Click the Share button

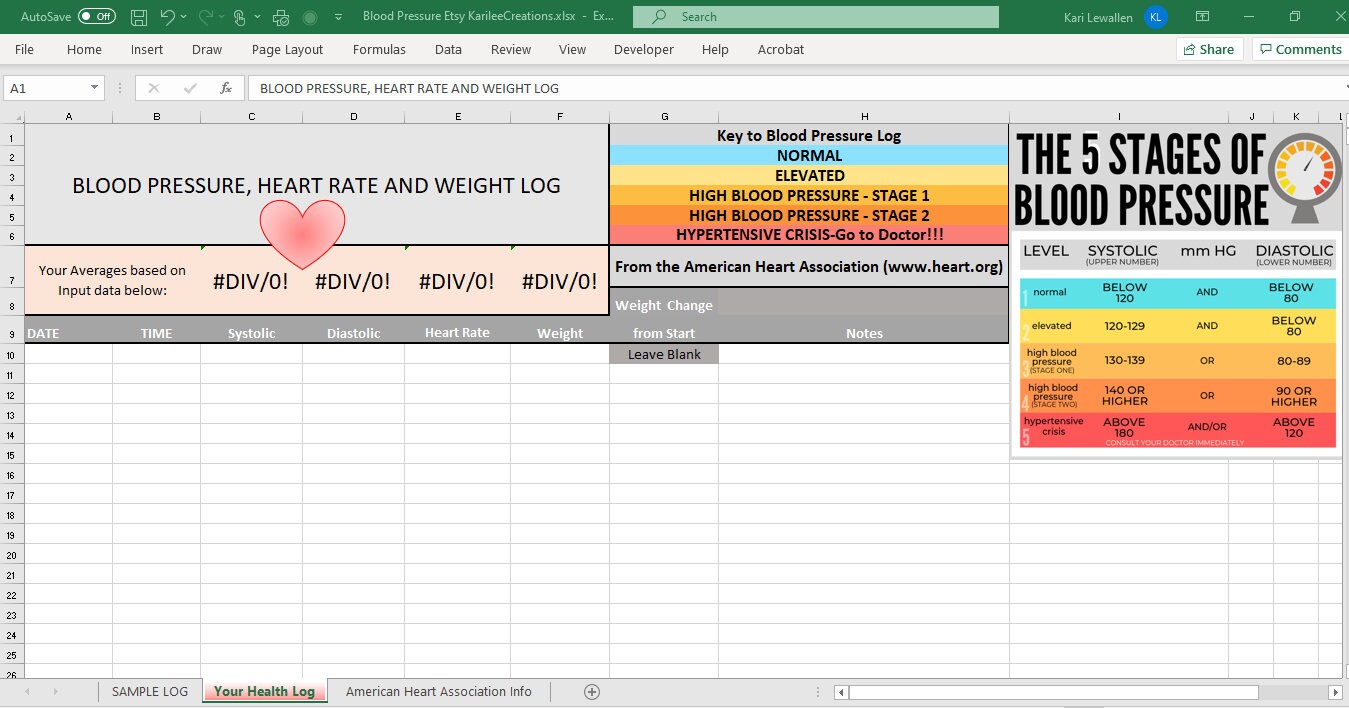tap(1208, 48)
